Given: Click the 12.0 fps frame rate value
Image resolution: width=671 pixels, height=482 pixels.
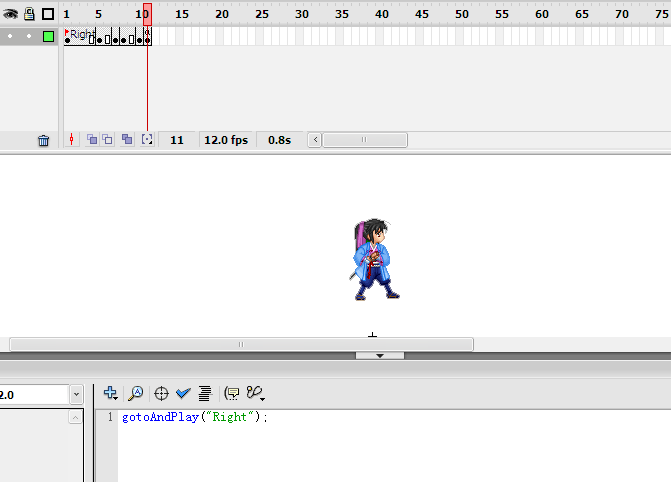Looking at the screenshot, I should tap(226, 140).
